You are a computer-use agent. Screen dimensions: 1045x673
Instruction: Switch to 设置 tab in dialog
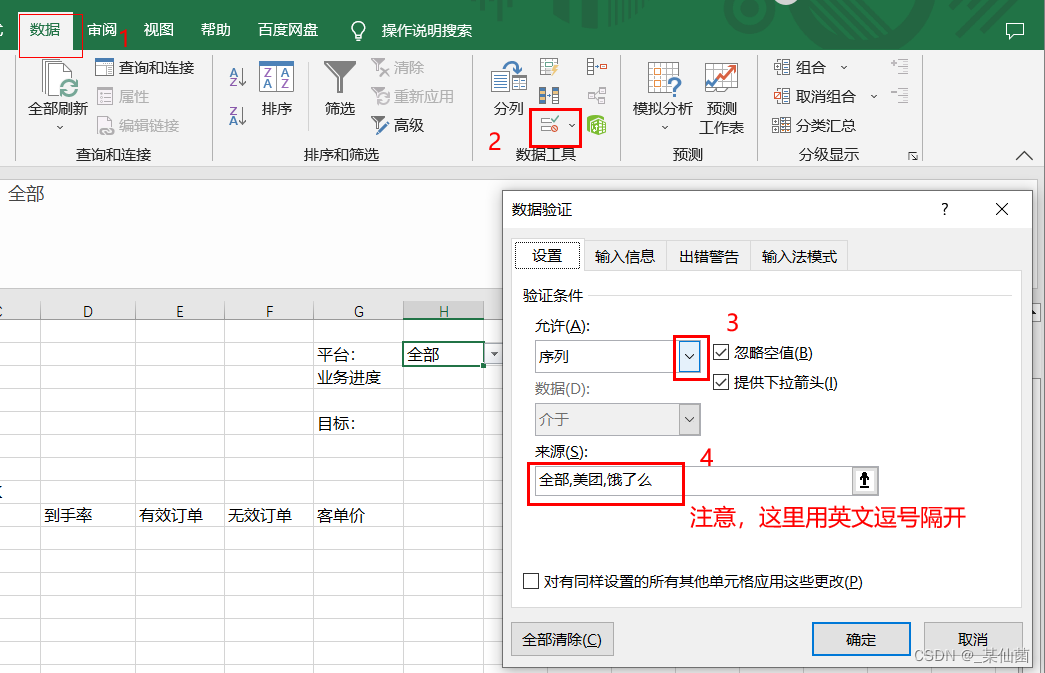pos(547,255)
